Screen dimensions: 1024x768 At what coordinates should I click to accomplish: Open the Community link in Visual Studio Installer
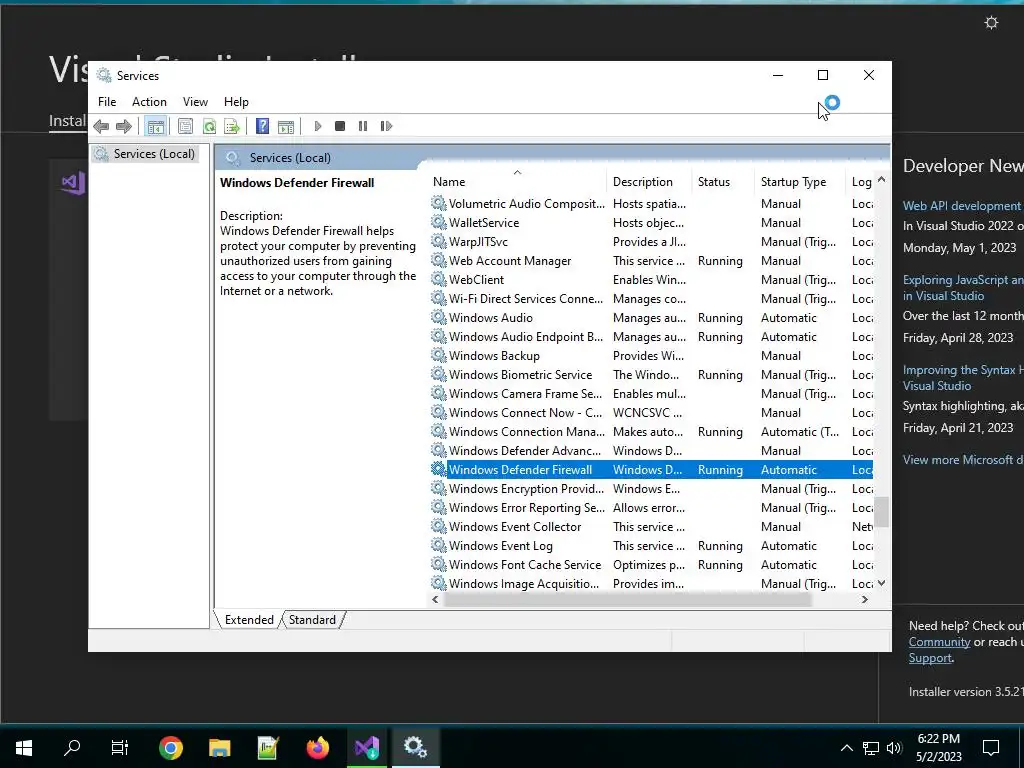click(x=939, y=642)
